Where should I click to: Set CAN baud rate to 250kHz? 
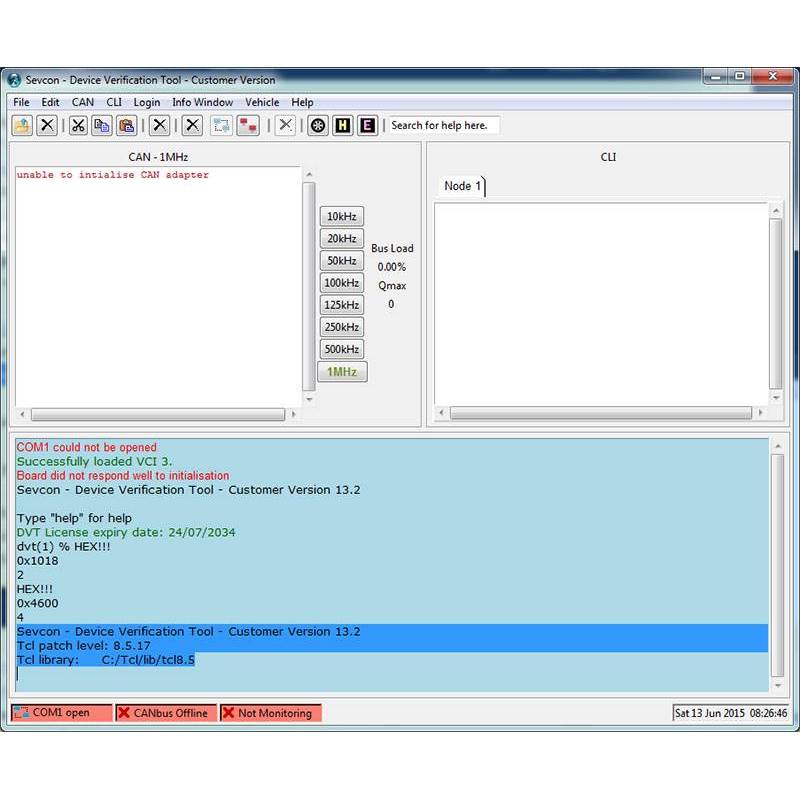pyautogui.click(x=341, y=327)
